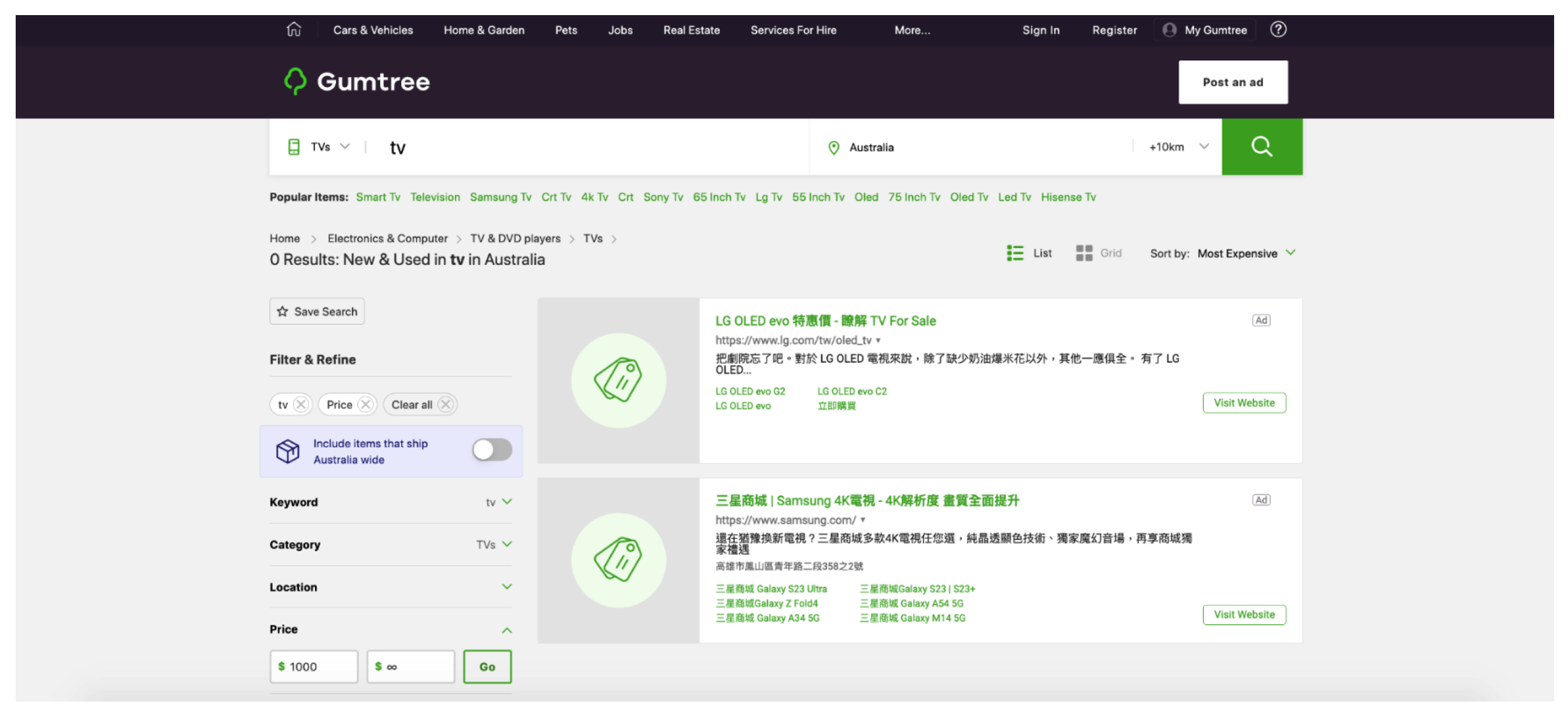Remove the Price filter chip
Viewport: 1568px width, 716px height.
tap(366, 404)
